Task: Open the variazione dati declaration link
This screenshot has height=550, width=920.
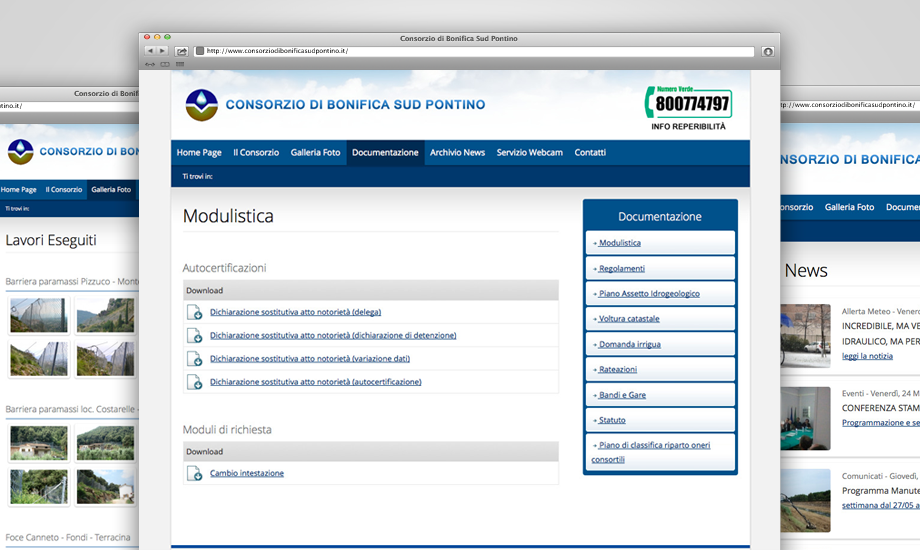Action: 310,359
